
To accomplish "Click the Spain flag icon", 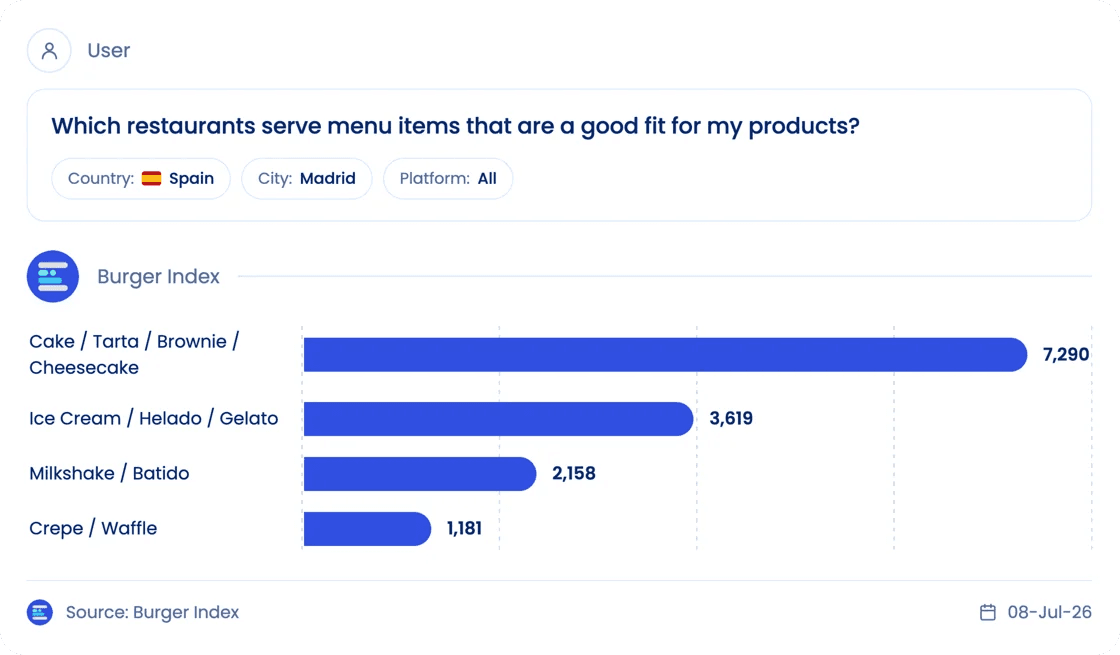I will pyautogui.click(x=151, y=179).
